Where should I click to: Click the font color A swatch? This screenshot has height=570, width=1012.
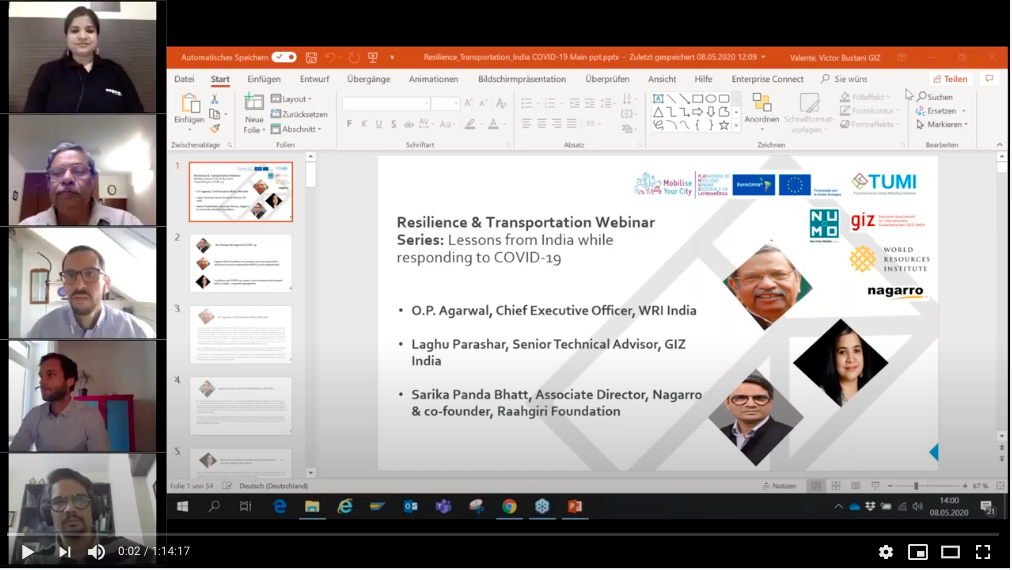[x=493, y=124]
